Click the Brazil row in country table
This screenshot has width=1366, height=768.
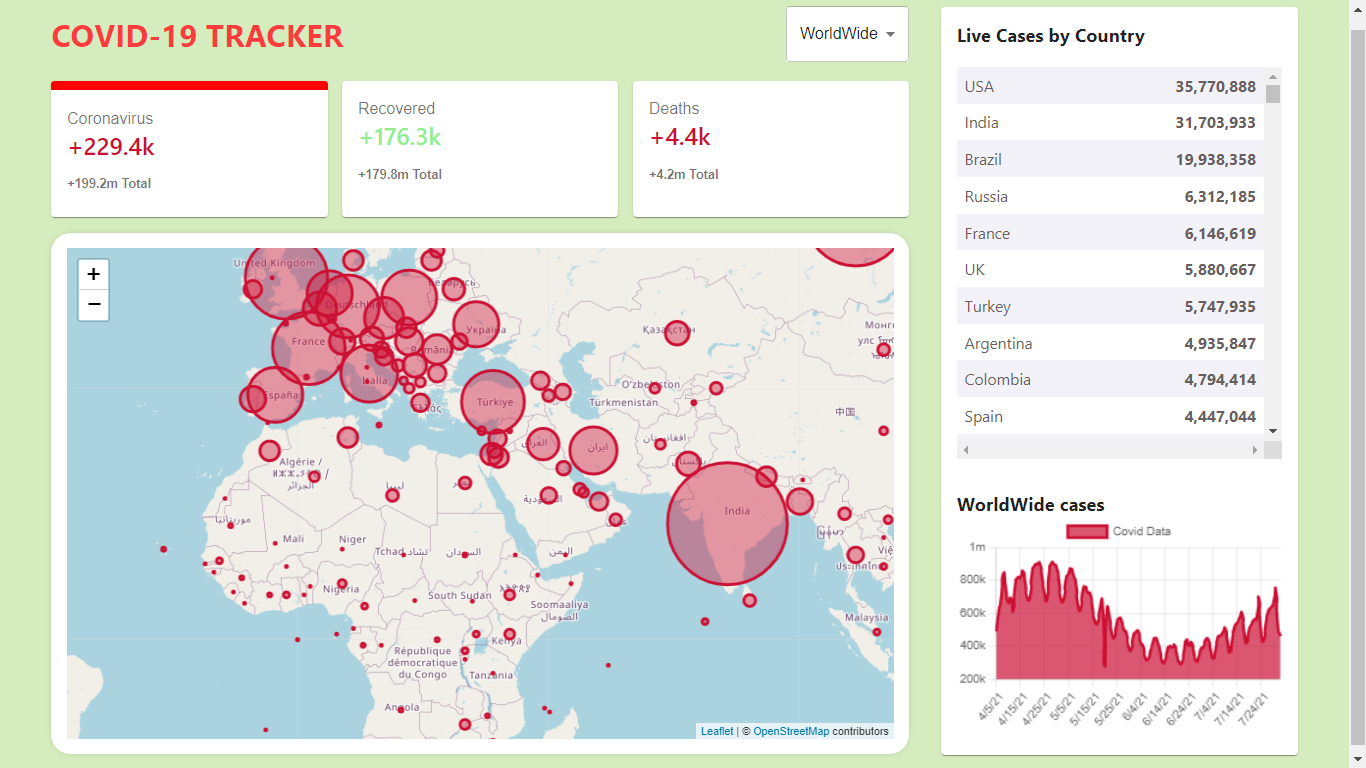(x=1110, y=159)
